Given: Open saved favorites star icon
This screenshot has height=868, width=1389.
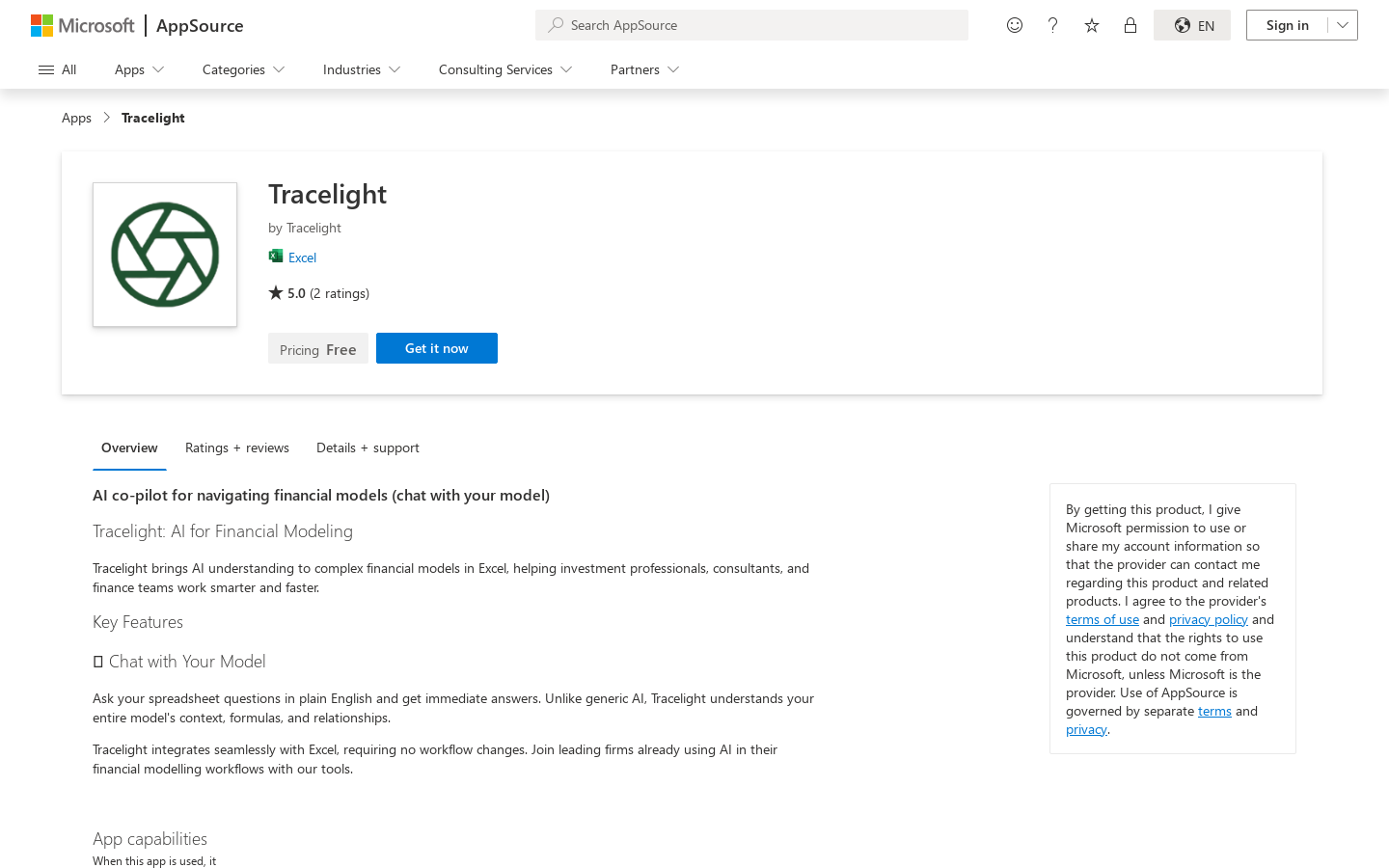Looking at the screenshot, I should [x=1092, y=25].
